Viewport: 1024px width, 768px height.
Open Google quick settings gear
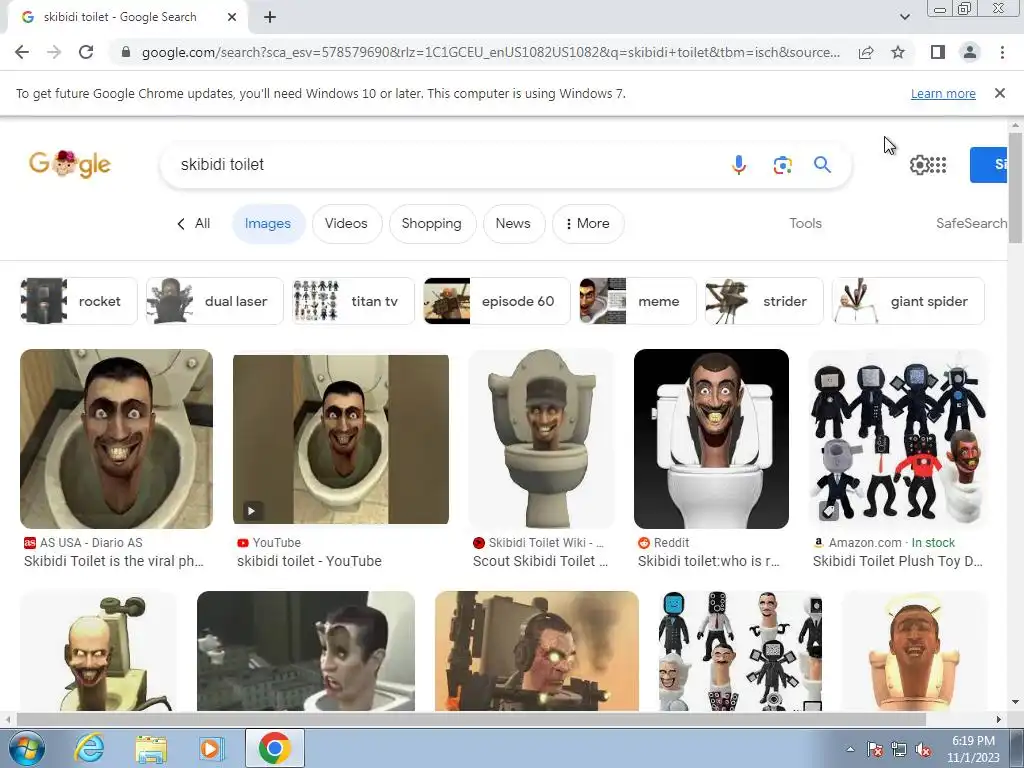[920, 165]
